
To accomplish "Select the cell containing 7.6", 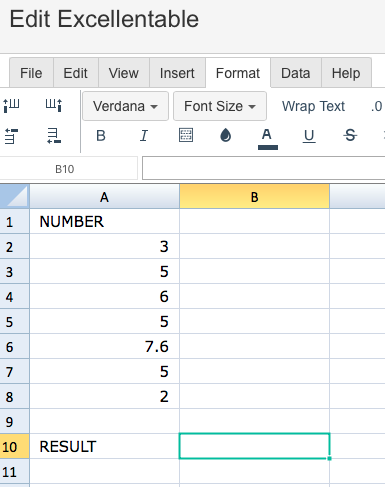I will [x=104, y=346].
